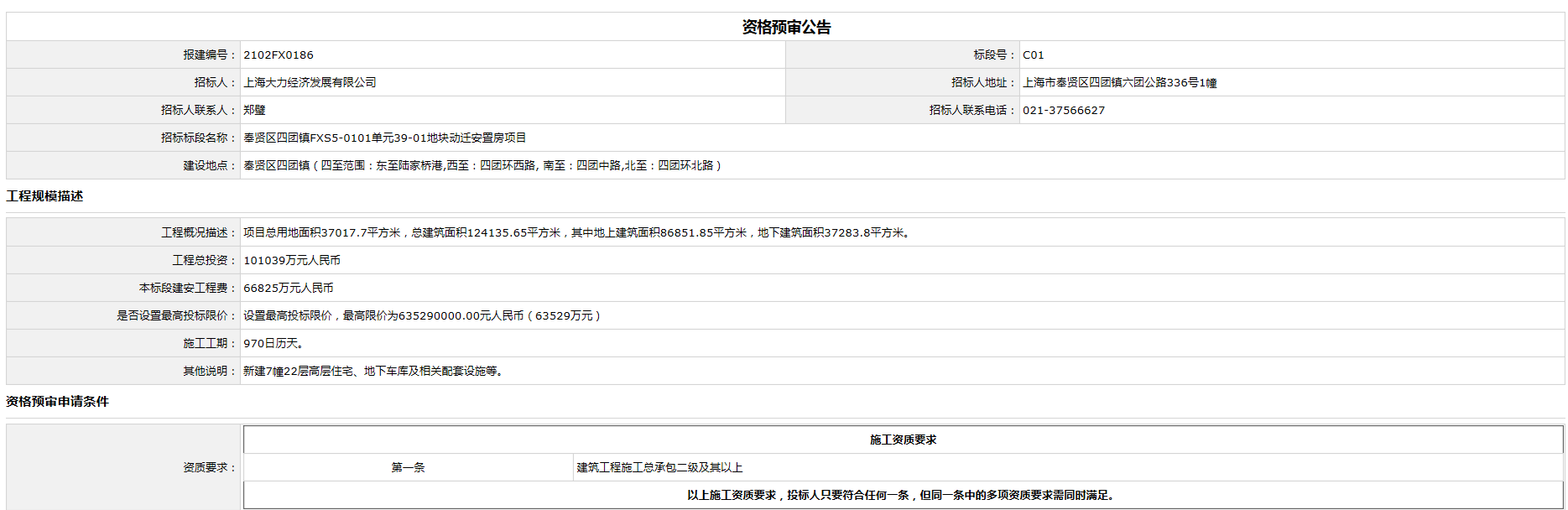
Task: Click the 本标段建安工程费 value 66825万元人民币
Action: pyautogui.click(x=289, y=289)
